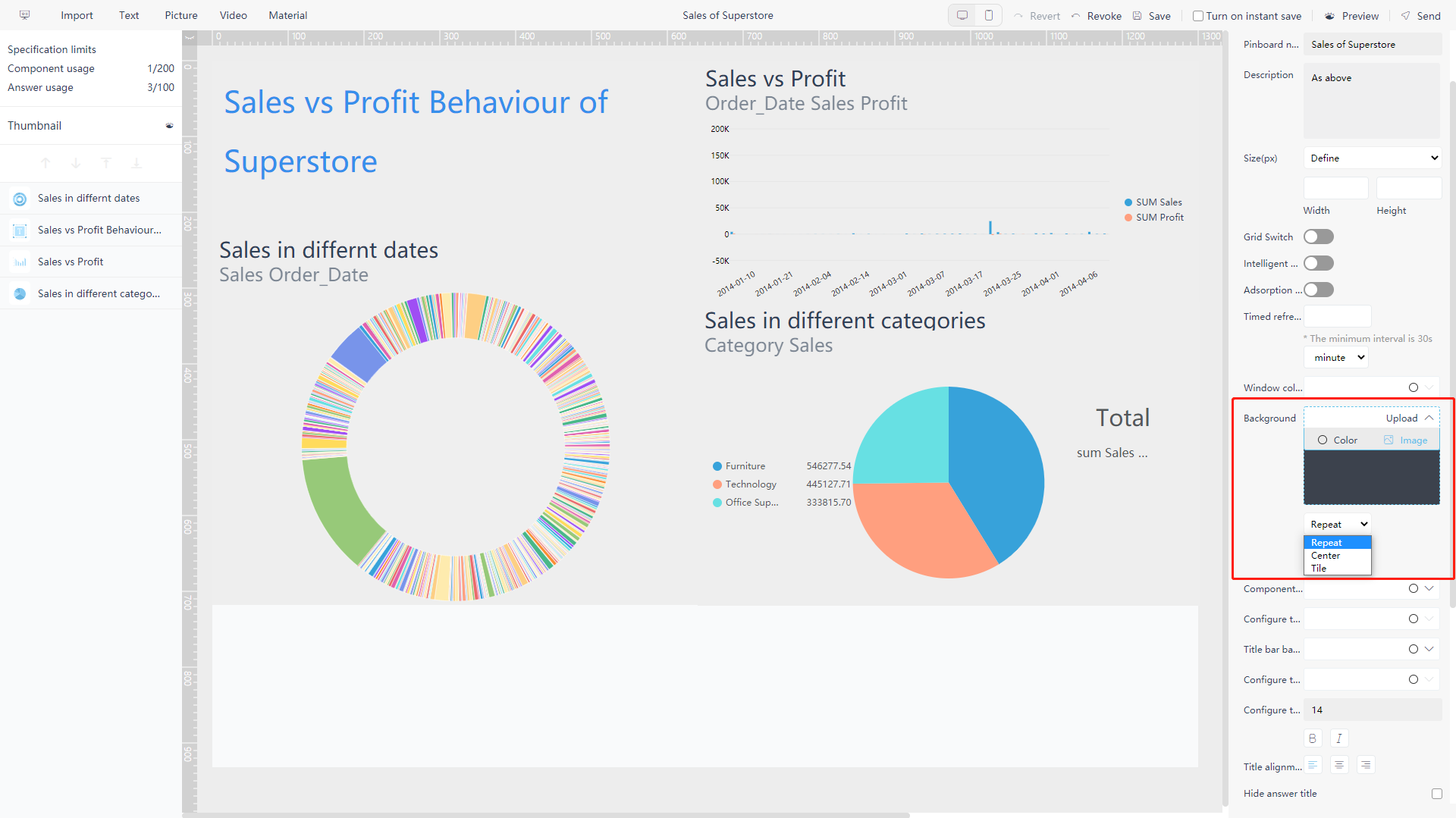Open the Import menu
The height and width of the screenshot is (818, 1456).
click(x=77, y=15)
